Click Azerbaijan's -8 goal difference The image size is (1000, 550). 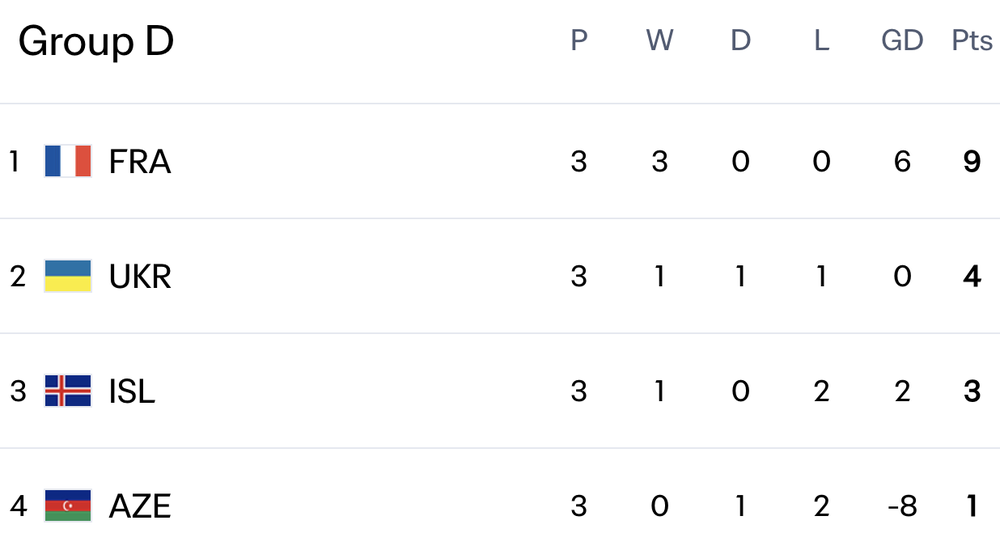pos(902,506)
